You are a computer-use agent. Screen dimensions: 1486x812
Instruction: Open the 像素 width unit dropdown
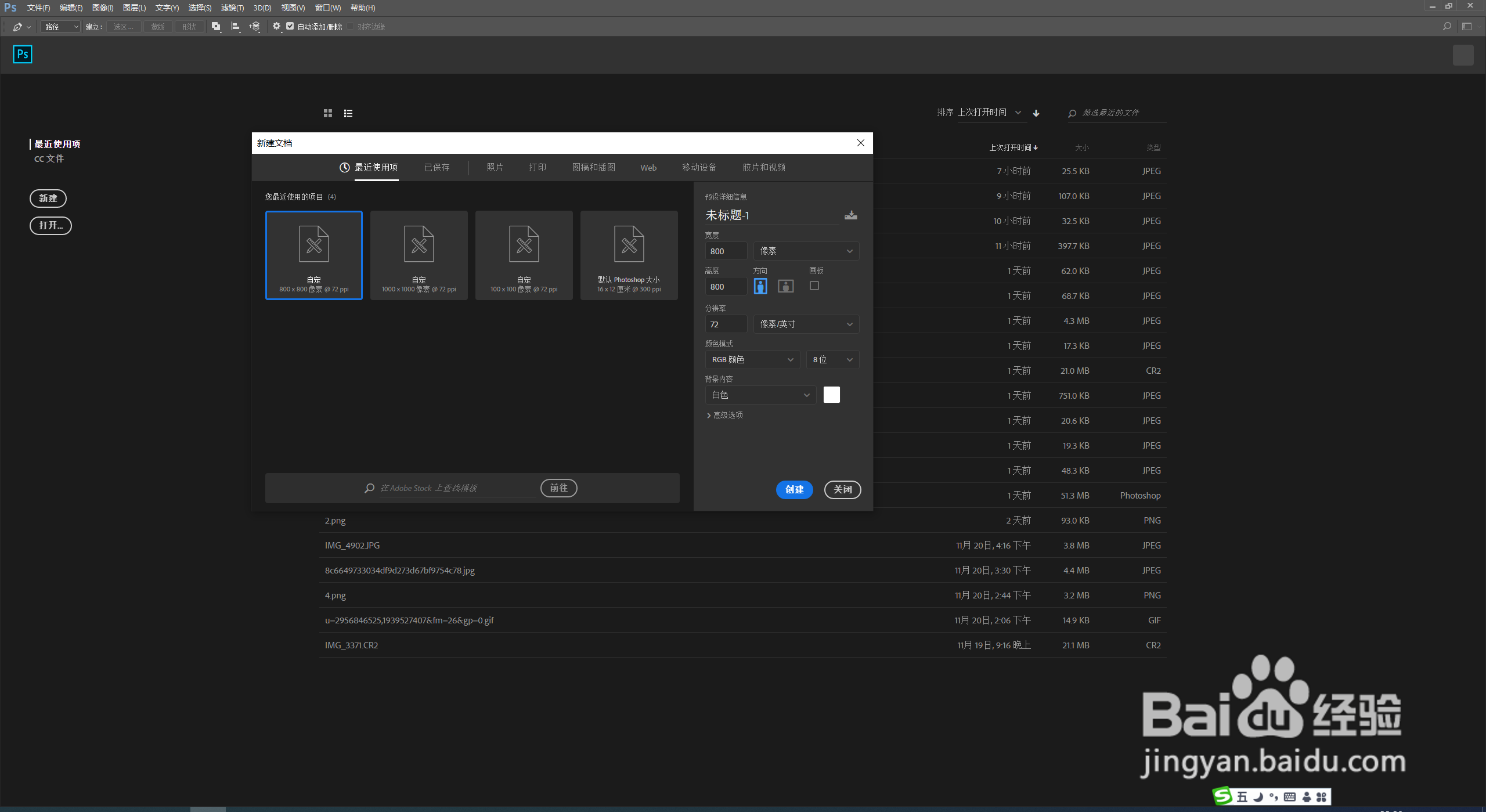point(806,251)
